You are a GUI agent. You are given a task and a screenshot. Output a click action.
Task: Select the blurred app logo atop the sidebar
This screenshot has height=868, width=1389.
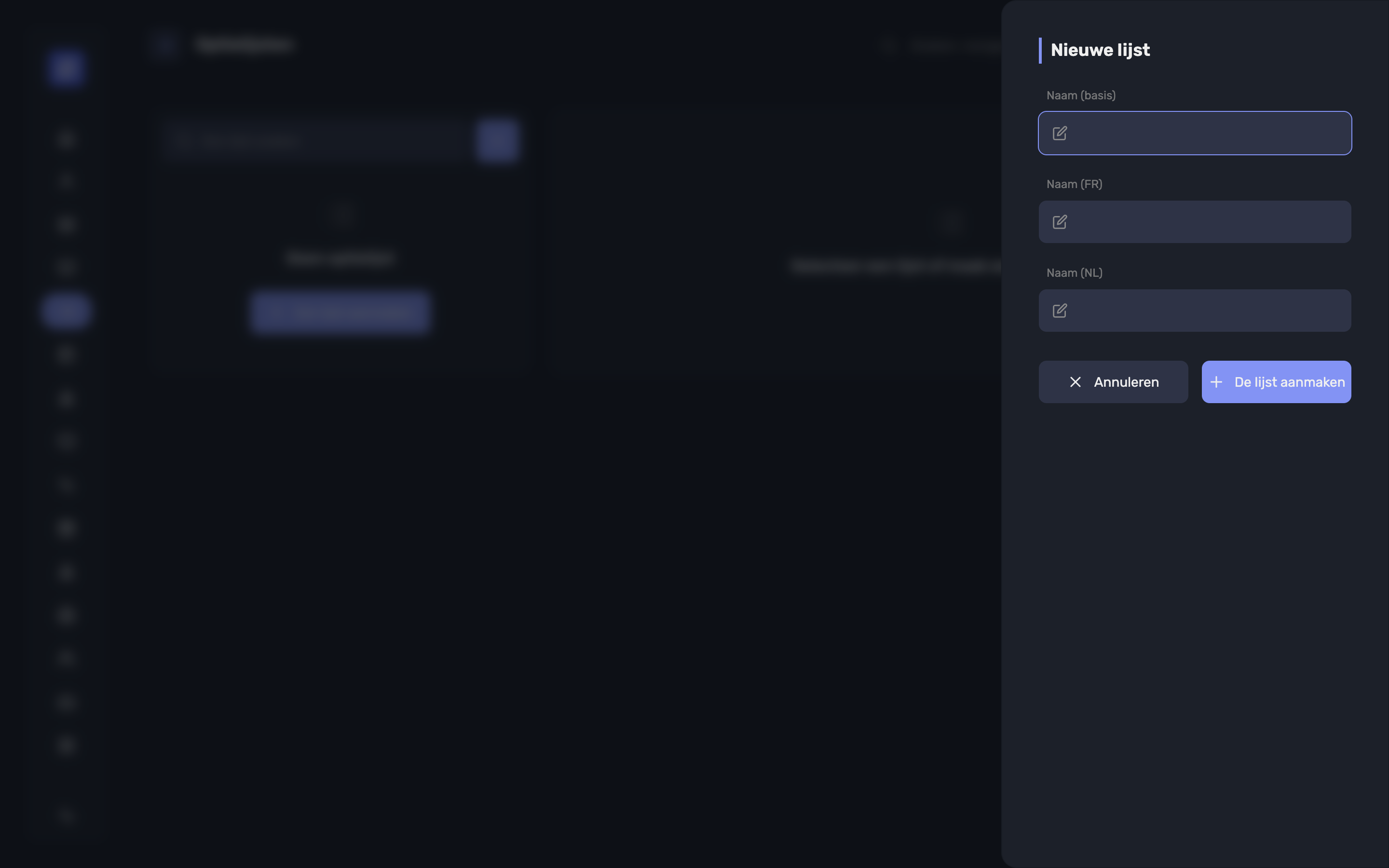(x=66, y=68)
